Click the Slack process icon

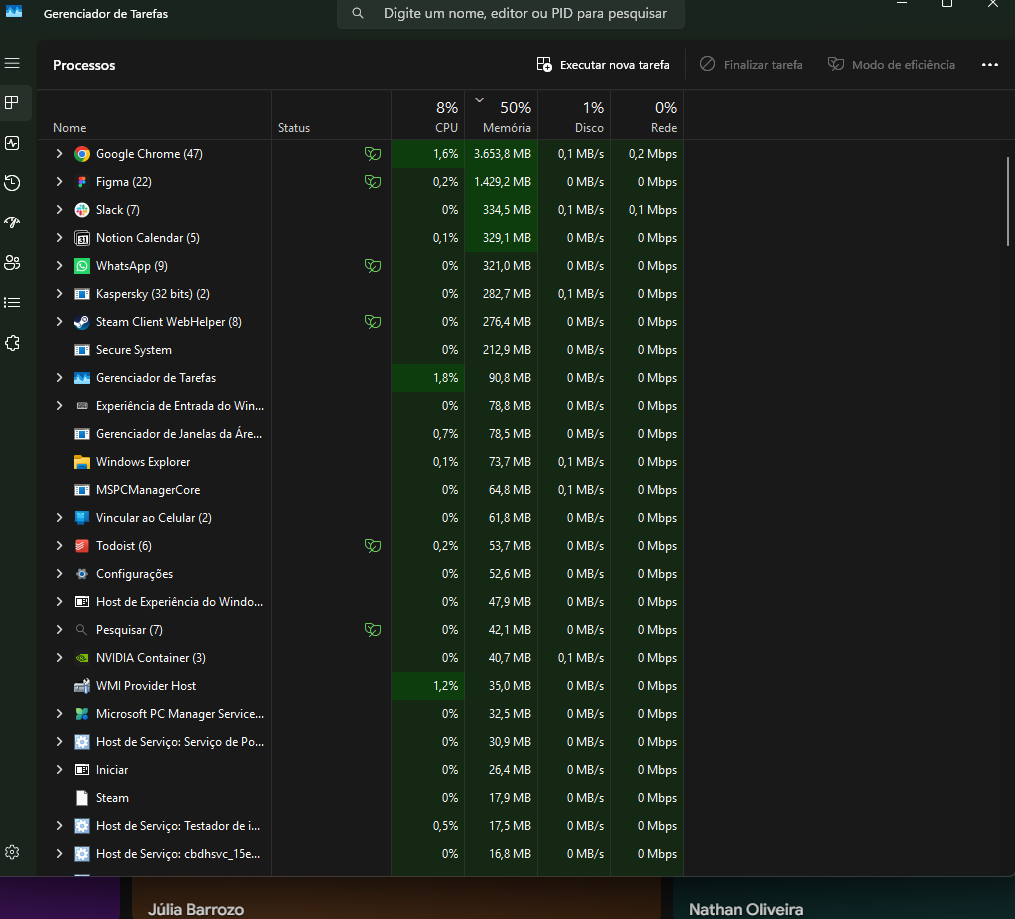(x=82, y=210)
